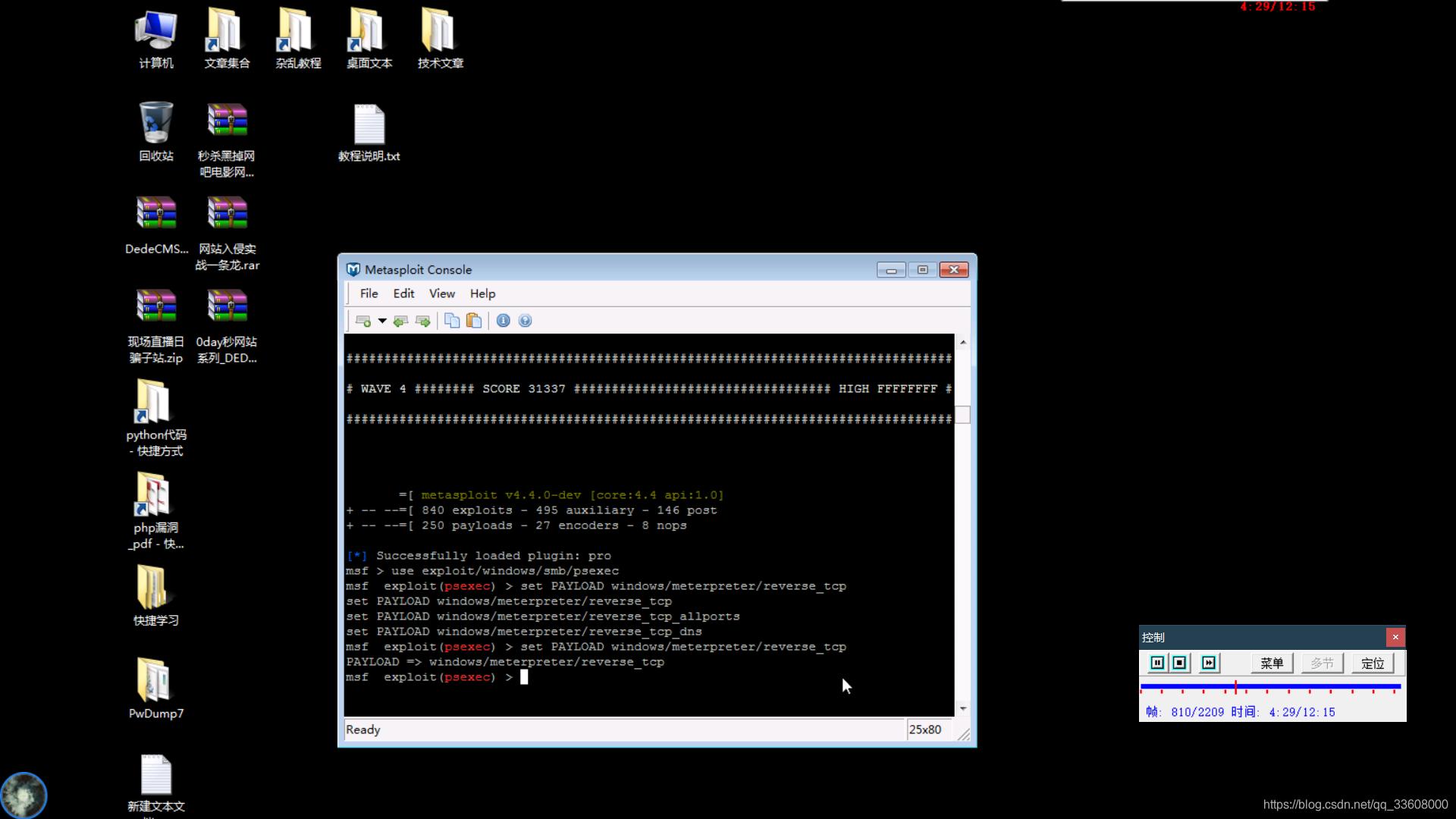Viewport: 1456px width, 819px height.
Task: Select the 计算机 desktop icon
Action: click(156, 39)
